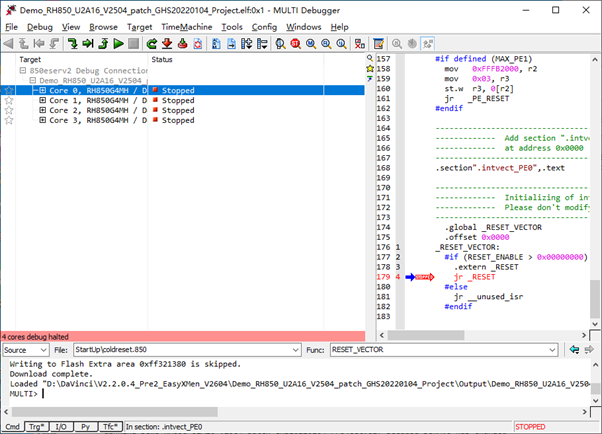Click the red download arrow icon
Viewport: 602px width, 434px height.
click(167, 43)
